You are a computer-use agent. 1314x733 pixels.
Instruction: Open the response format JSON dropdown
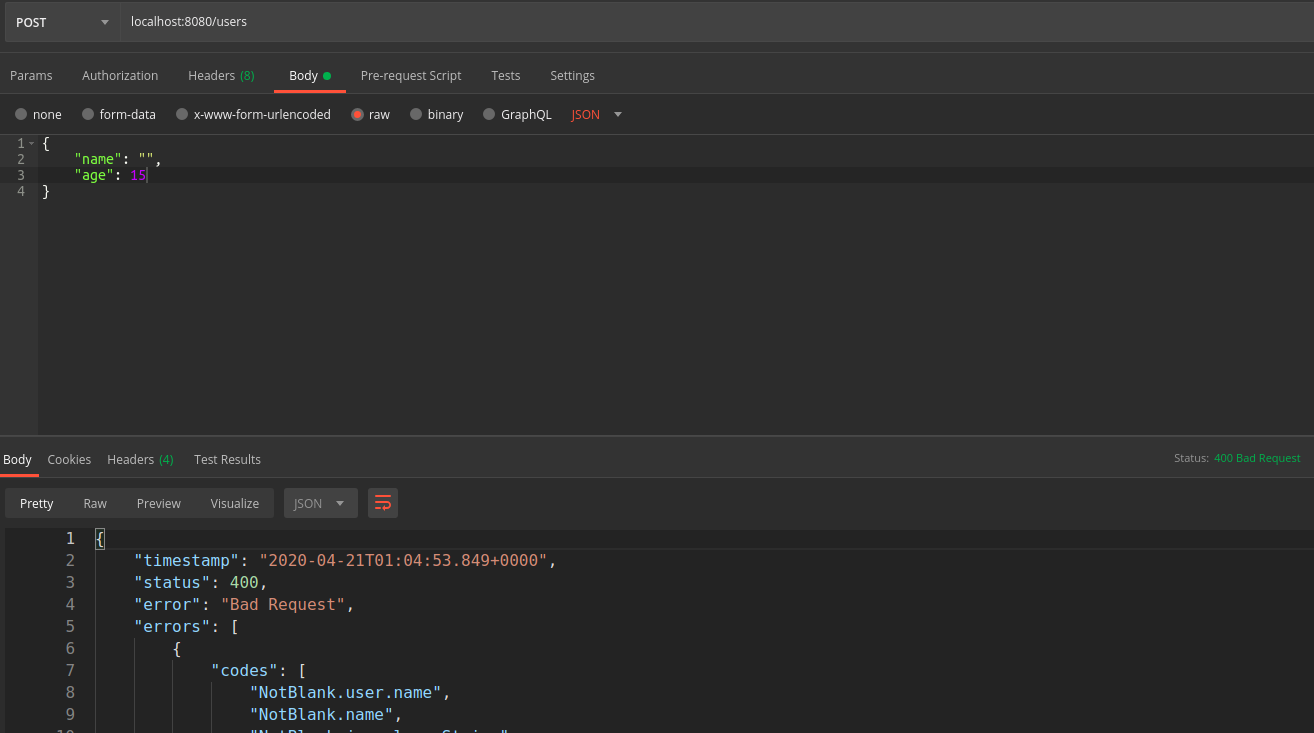click(x=320, y=503)
